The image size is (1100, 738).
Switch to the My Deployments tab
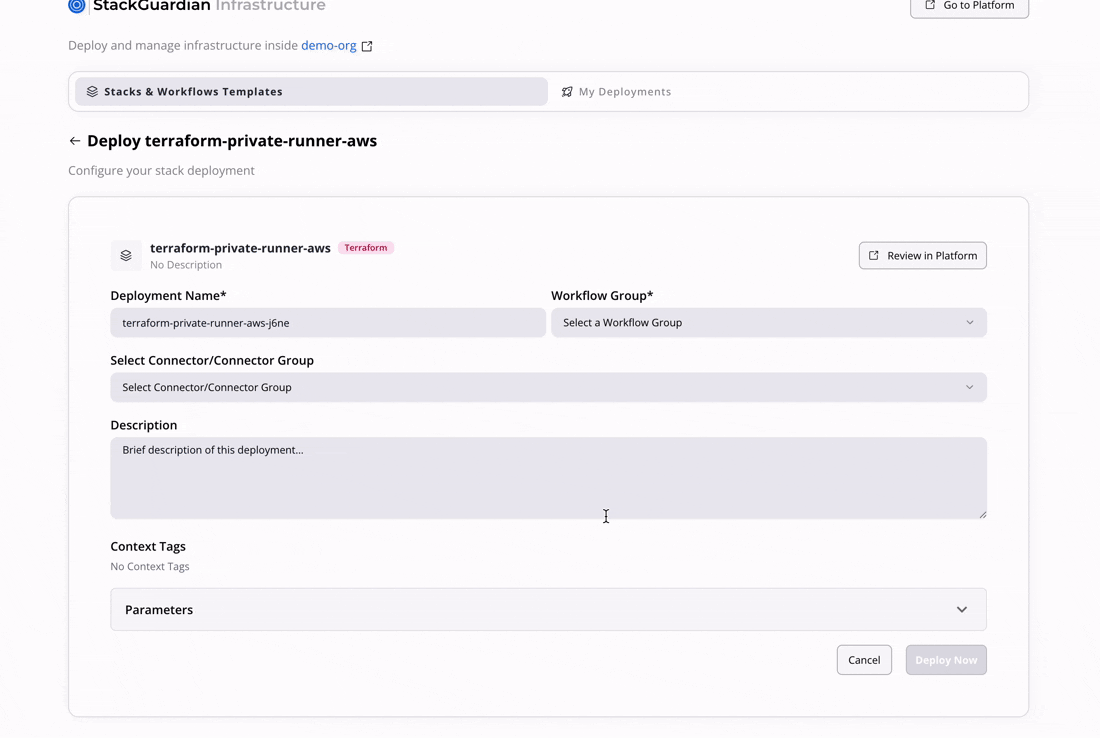click(625, 92)
